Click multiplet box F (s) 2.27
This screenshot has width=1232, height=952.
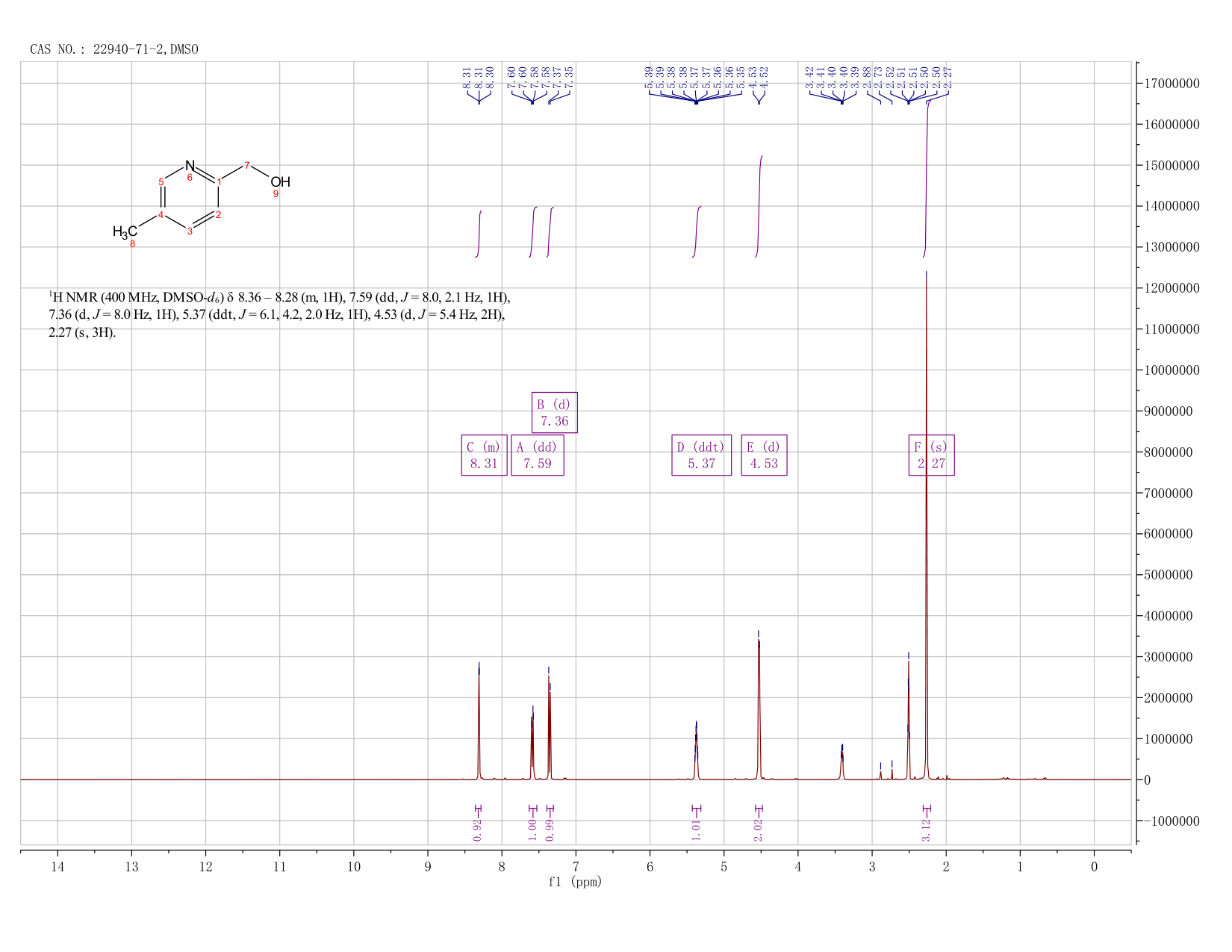point(932,455)
